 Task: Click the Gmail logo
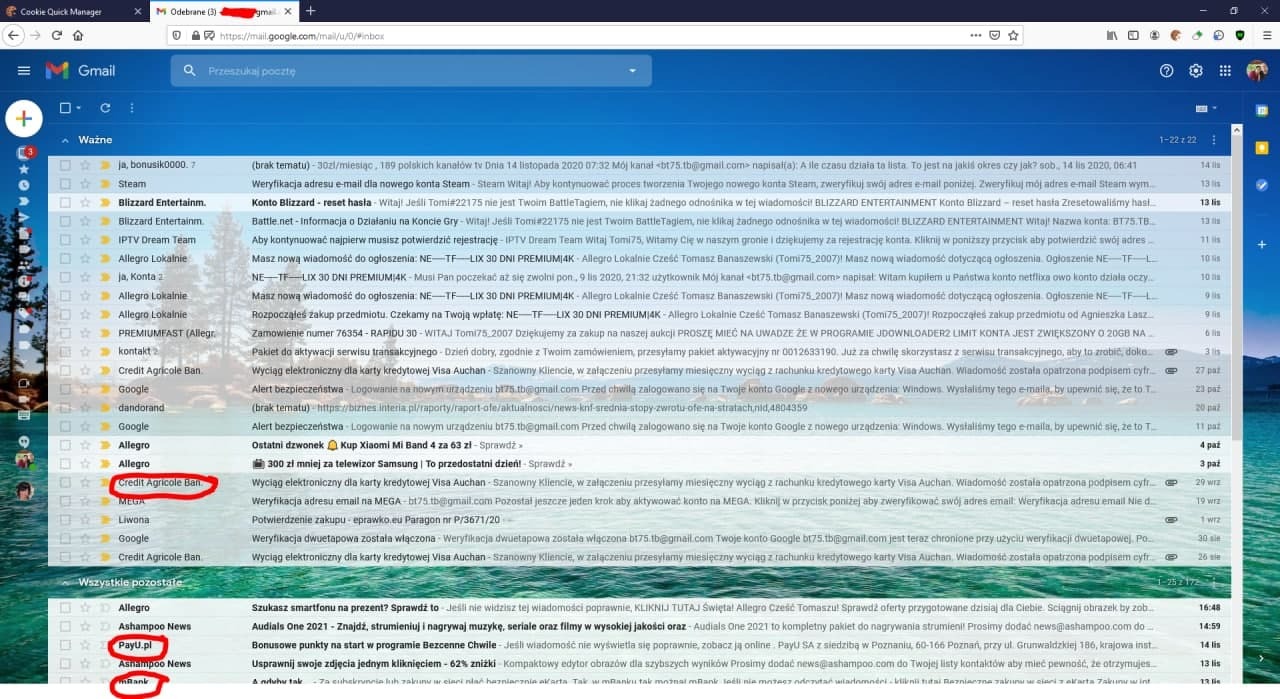click(x=80, y=71)
